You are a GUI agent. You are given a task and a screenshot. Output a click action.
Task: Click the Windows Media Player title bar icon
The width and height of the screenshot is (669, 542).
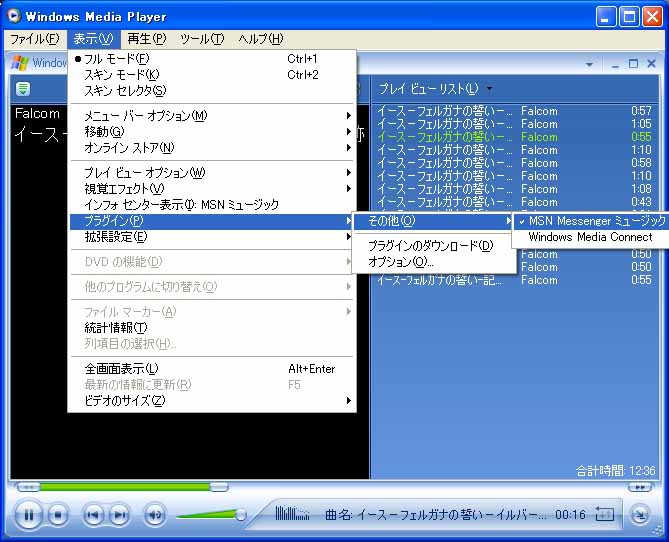(14, 16)
